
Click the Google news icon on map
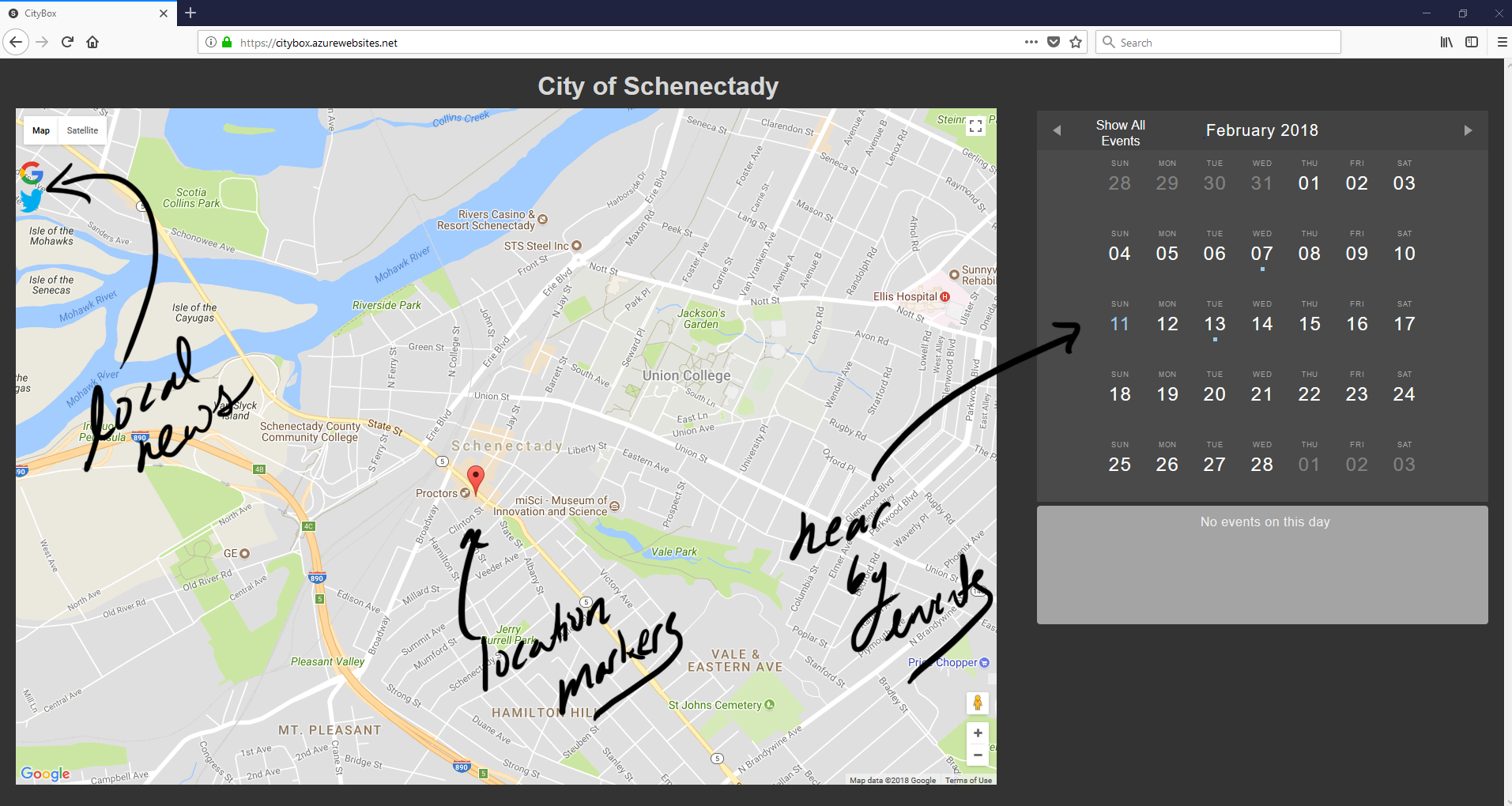(x=32, y=173)
